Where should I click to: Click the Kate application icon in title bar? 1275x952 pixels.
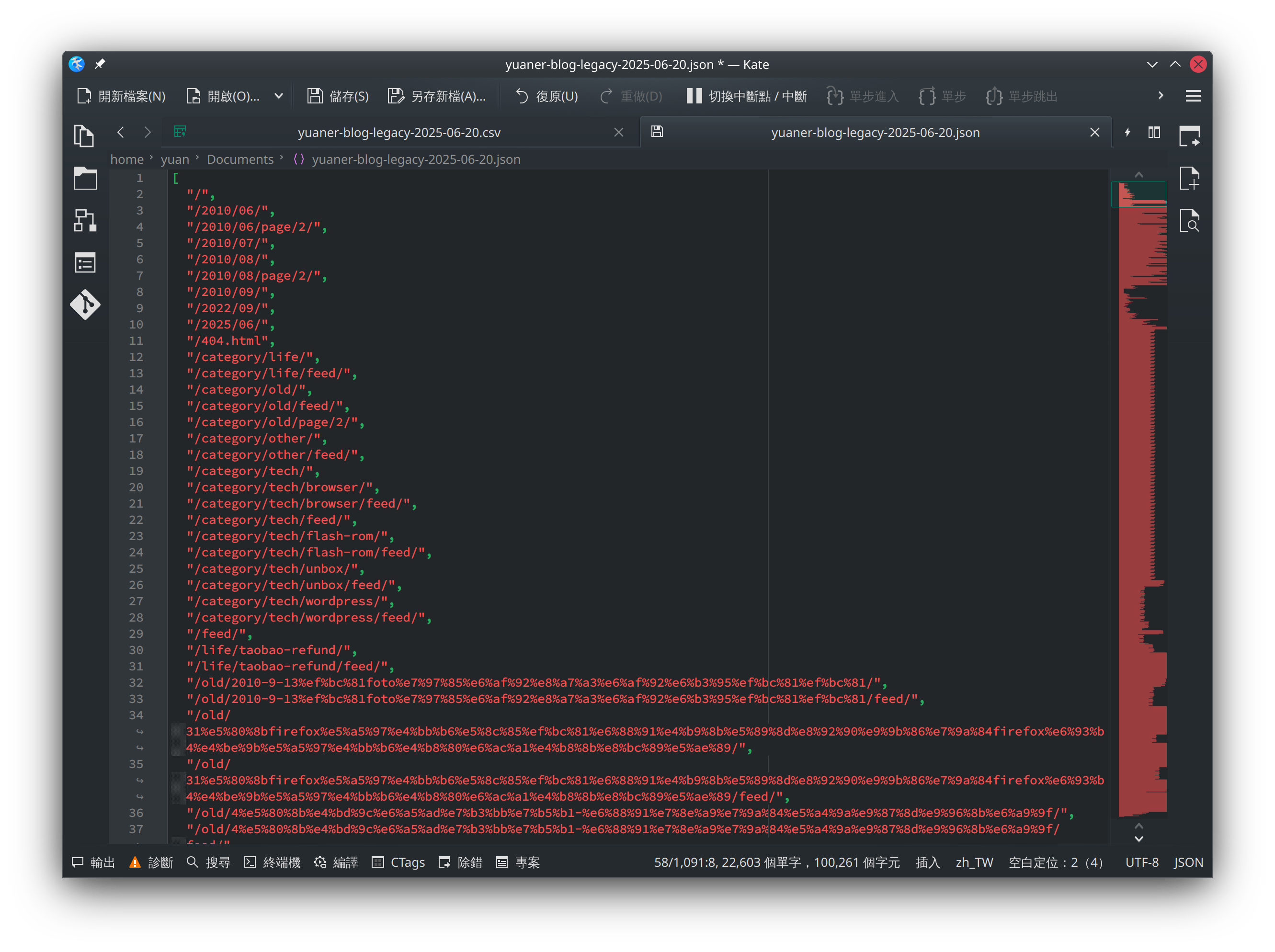click(x=77, y=64)
